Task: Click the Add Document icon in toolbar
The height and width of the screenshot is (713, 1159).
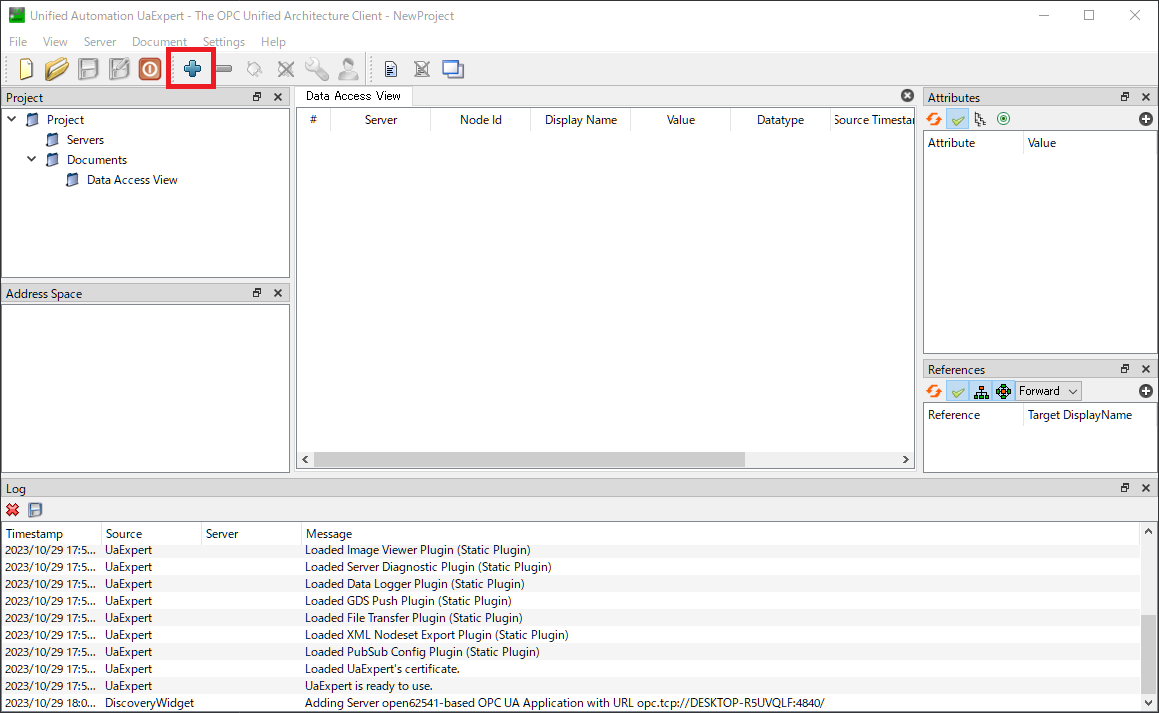Action: [391, 69]
